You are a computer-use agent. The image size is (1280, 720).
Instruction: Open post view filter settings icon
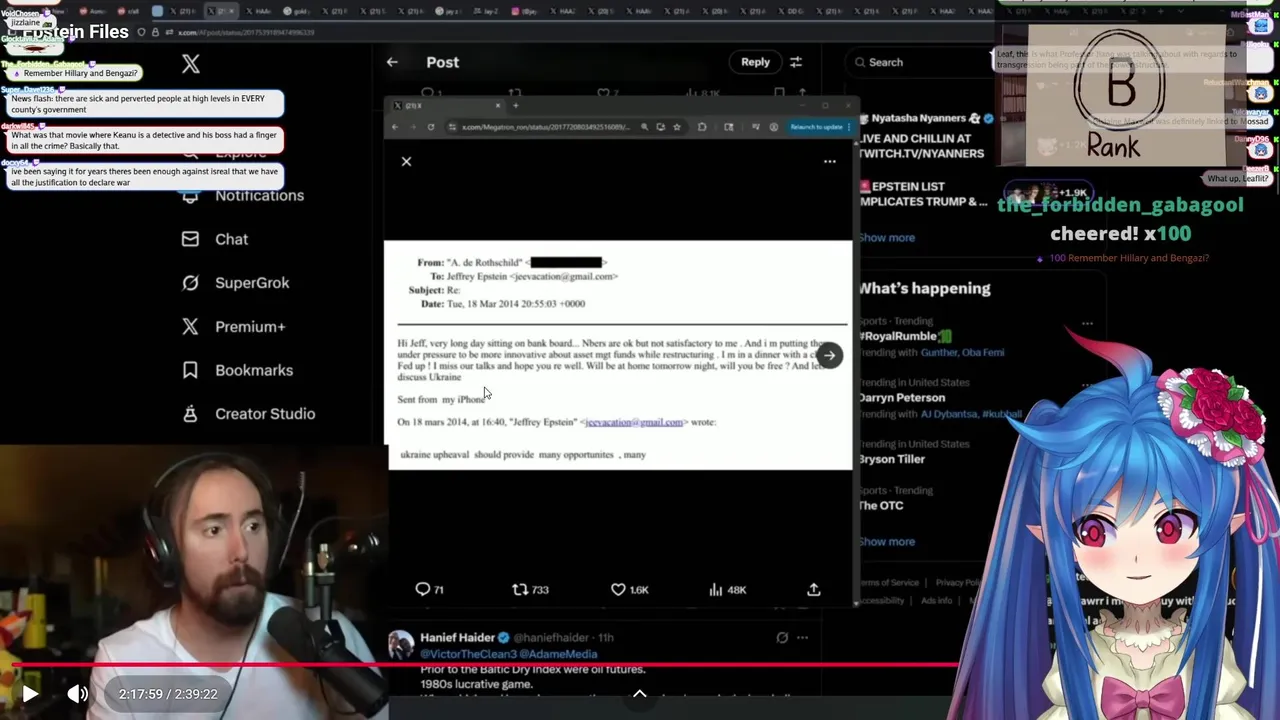[796, 62]
